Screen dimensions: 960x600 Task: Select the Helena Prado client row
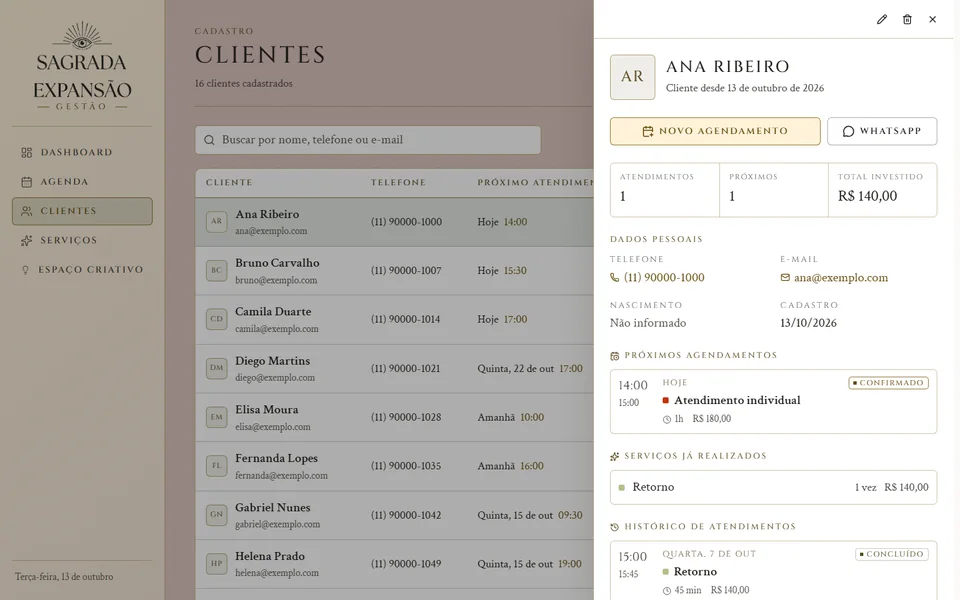[x=394, y=564]
